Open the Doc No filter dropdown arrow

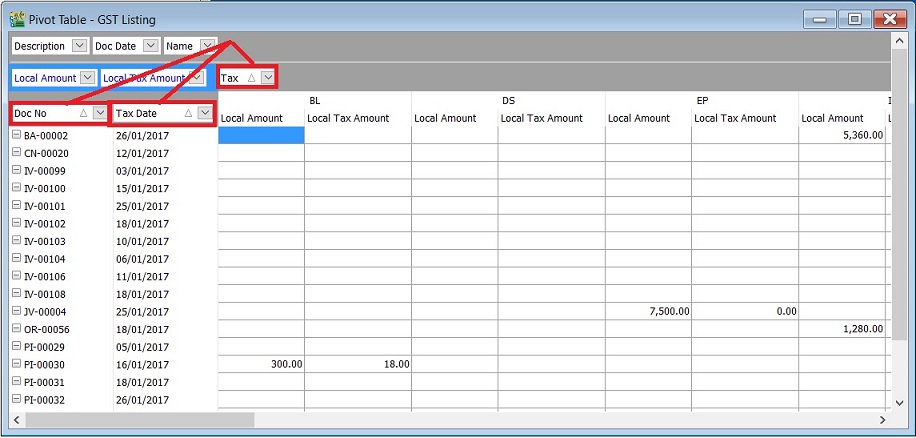pos(99,114)
